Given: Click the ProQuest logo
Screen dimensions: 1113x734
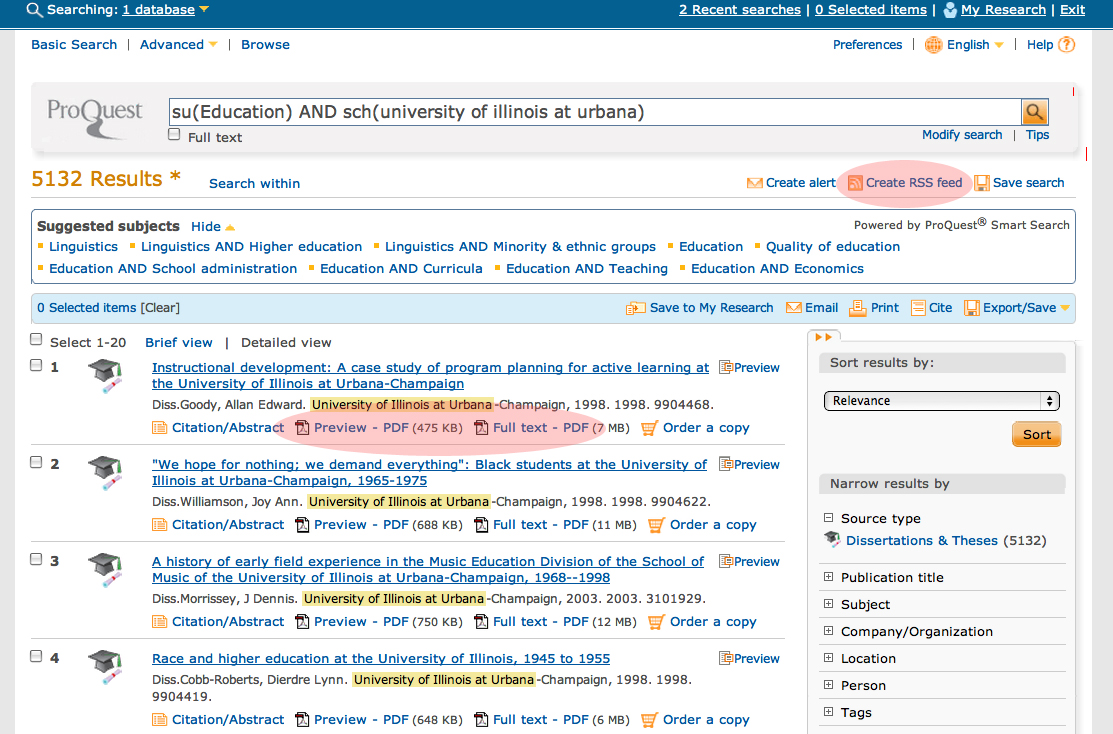Looking at the screenshot, I should click(94, 118).
